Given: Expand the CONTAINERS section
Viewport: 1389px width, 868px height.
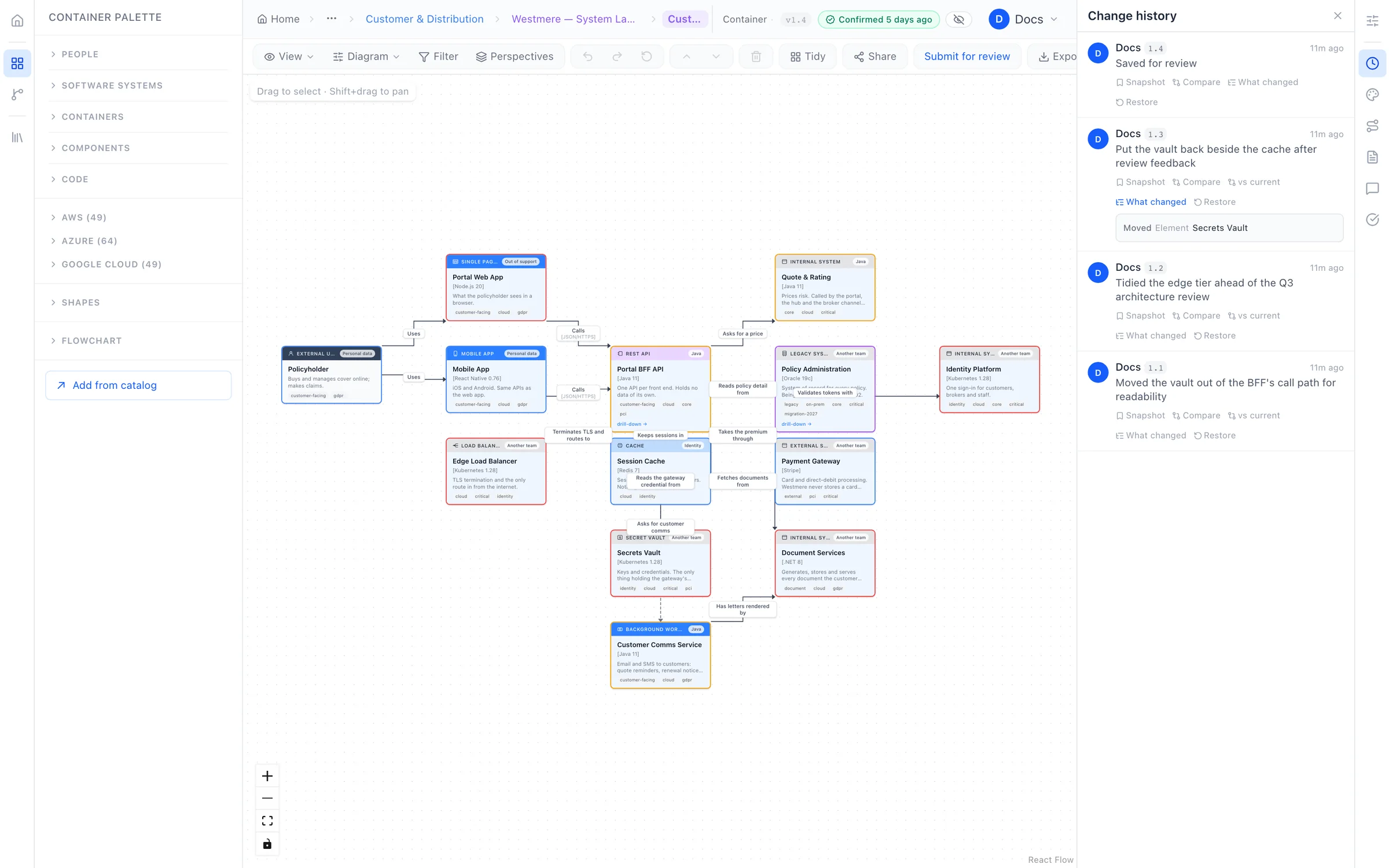Looking at the screenshot, I should [x=138, y=116].
